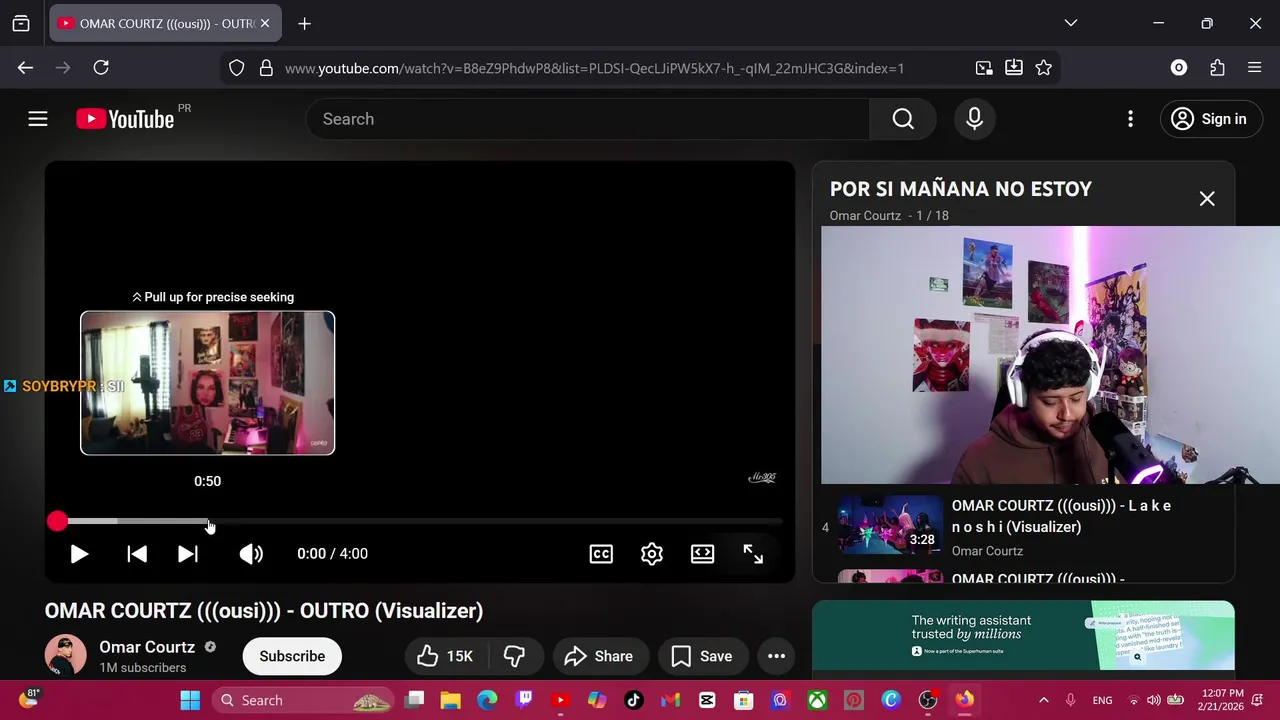1280x720 pixels.
Task: Click the red progress scrubber handle
Action: 57,521
